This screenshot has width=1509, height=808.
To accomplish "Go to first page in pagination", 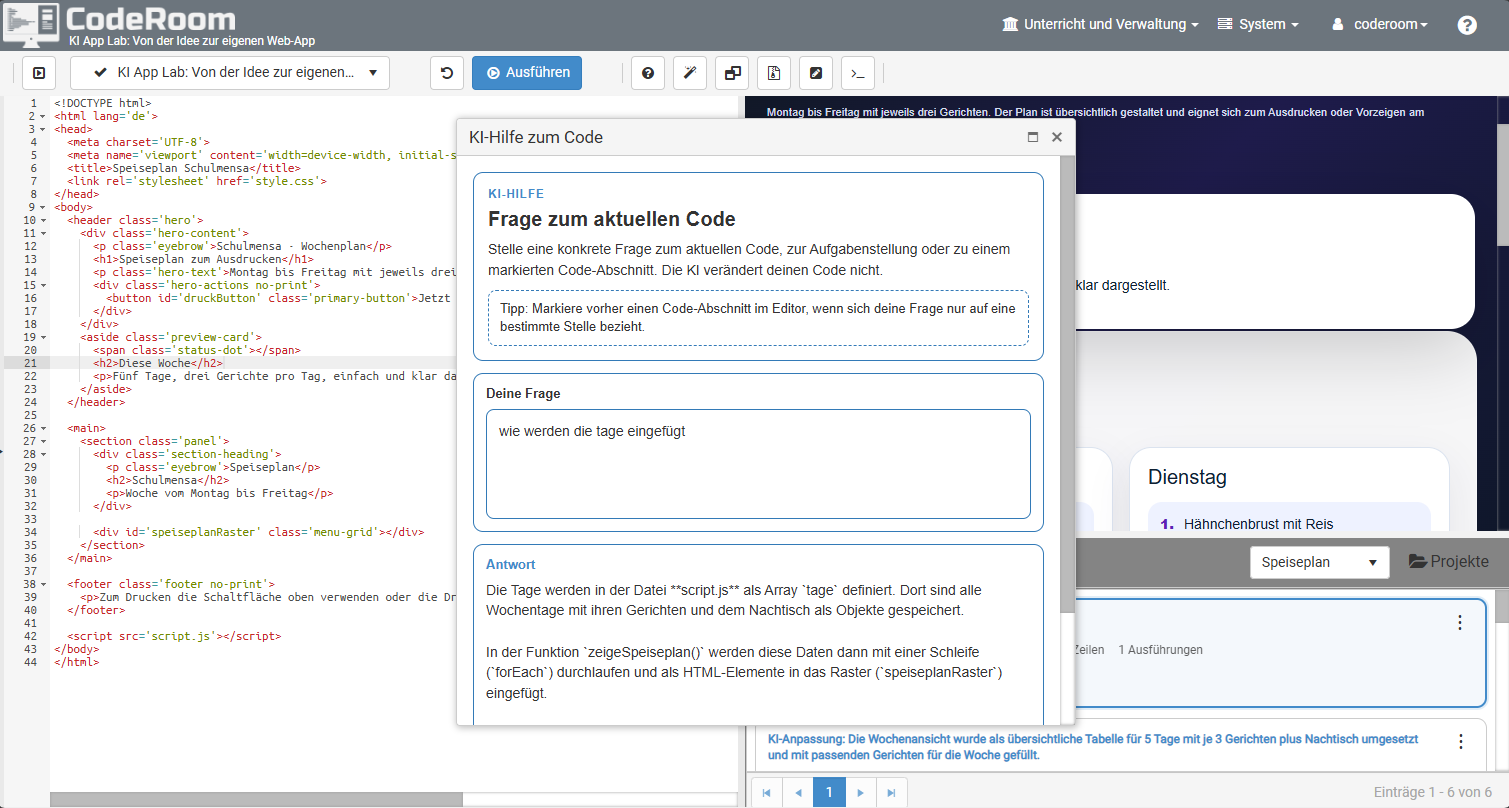I will pos(766,793).
